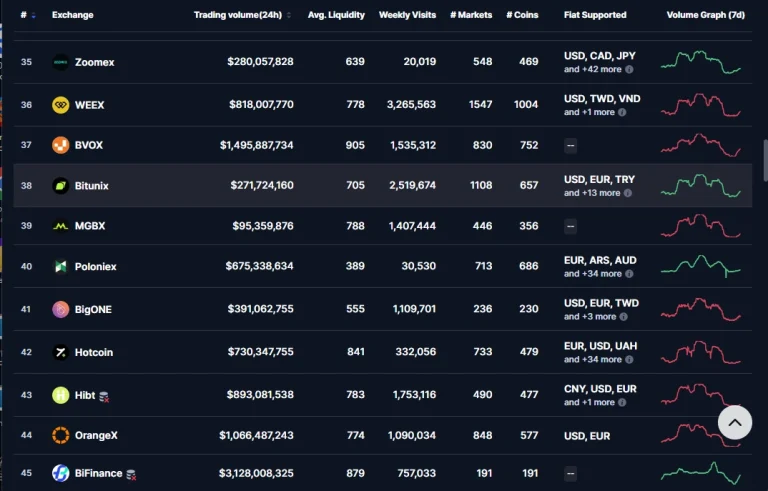
Task: Click the dash fiat placeholder in BVOX row
Action: pyautogui.click(x=570, y=146)
